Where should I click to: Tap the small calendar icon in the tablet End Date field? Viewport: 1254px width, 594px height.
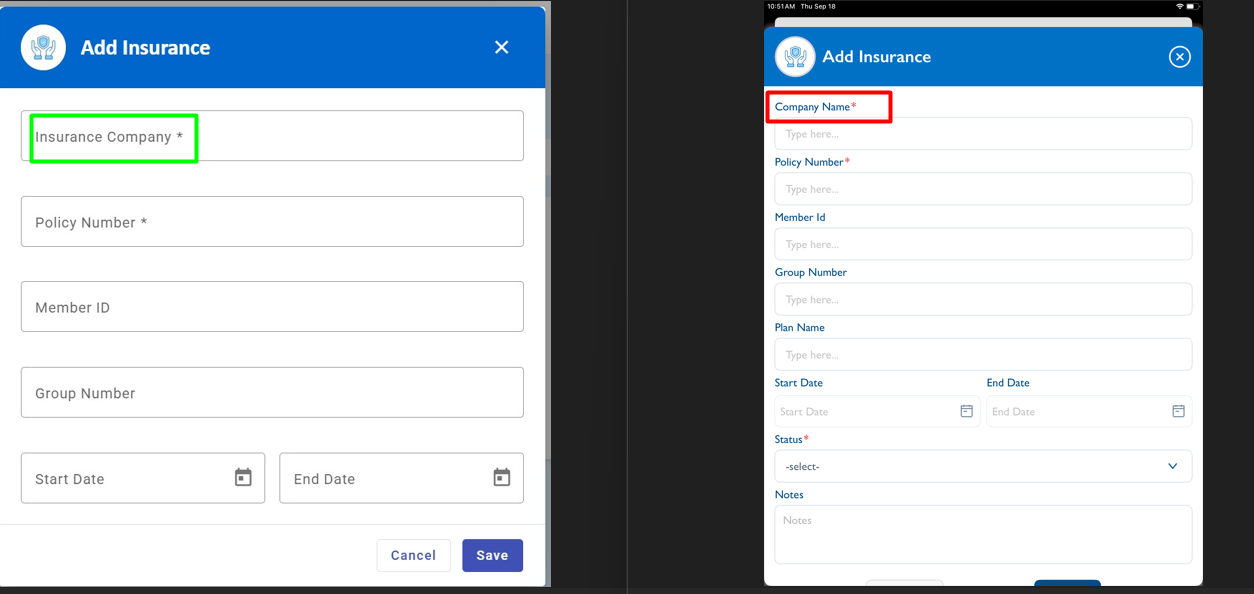click(x=1178, y=411)
